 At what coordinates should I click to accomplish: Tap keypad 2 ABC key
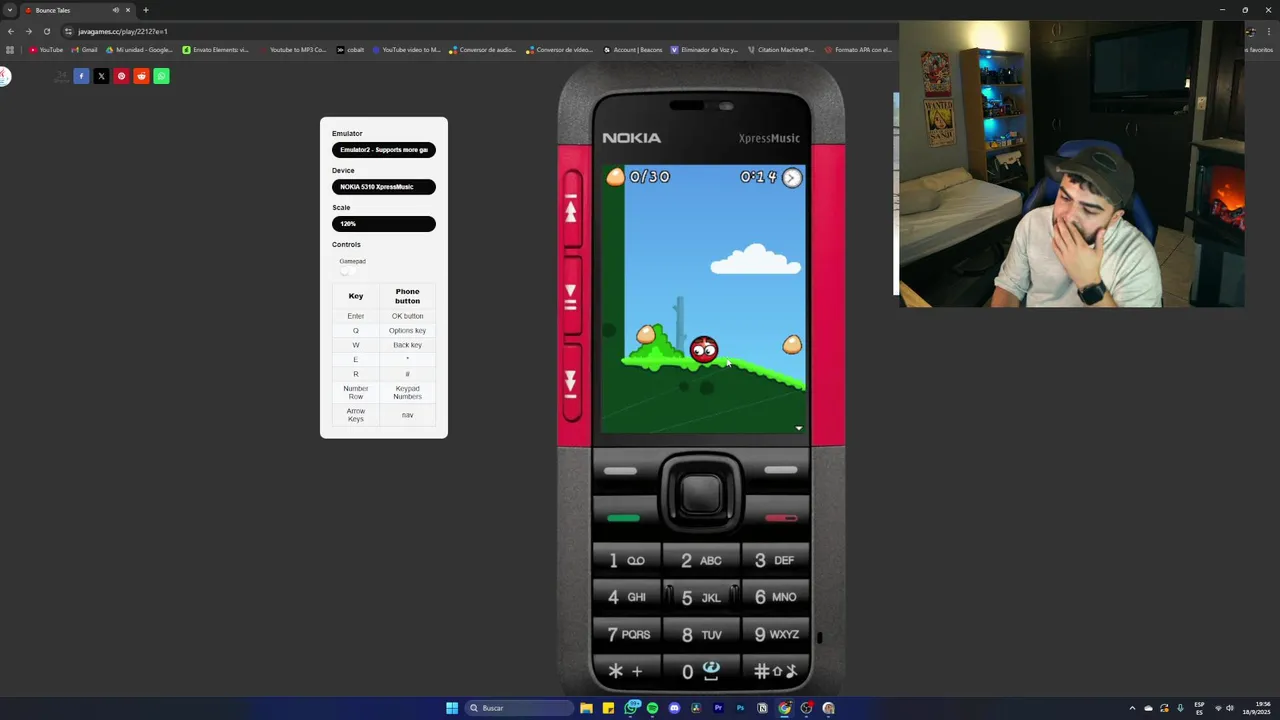[701, 560]
